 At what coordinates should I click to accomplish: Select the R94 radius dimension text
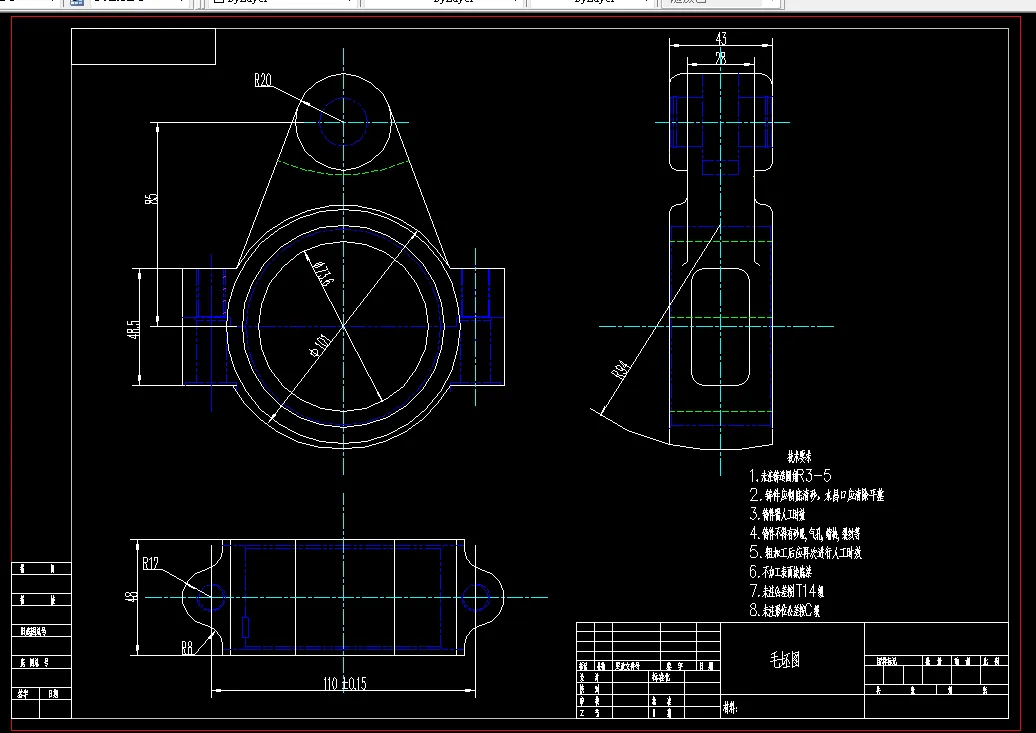[620, 370]
